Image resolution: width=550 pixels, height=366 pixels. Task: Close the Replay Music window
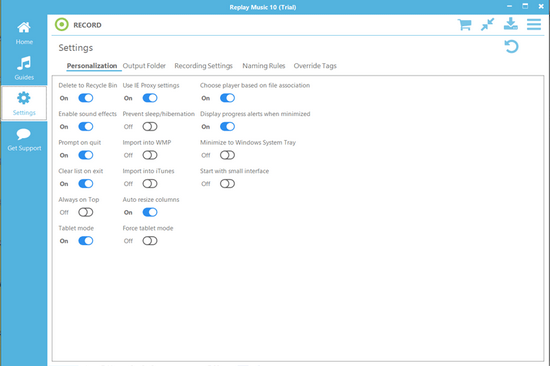[541, 6]
